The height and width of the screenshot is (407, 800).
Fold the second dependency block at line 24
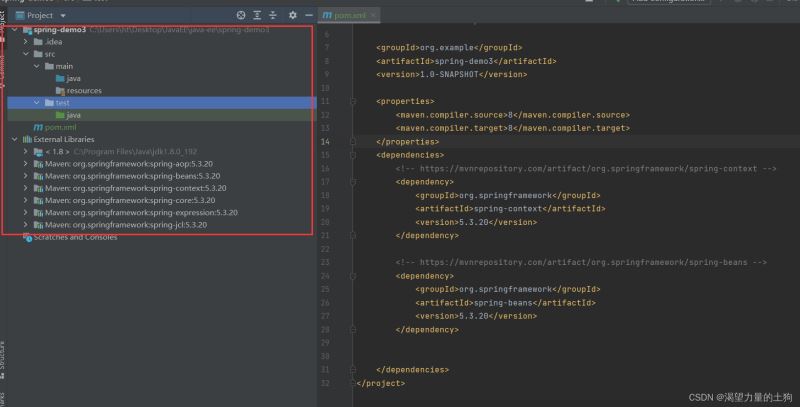coord(353,276)
